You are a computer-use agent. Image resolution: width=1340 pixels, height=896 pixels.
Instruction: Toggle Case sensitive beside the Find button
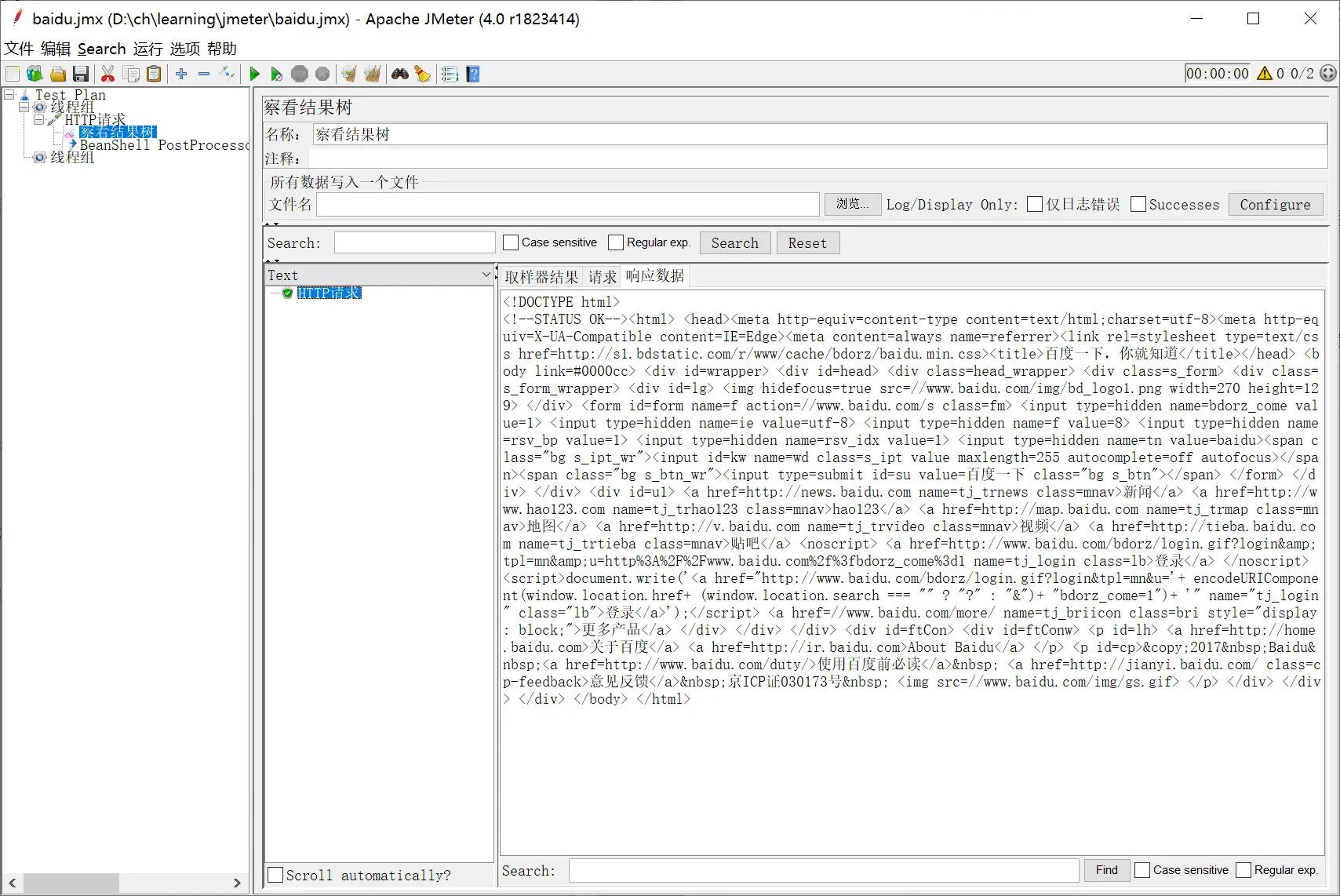[1142, 870]
